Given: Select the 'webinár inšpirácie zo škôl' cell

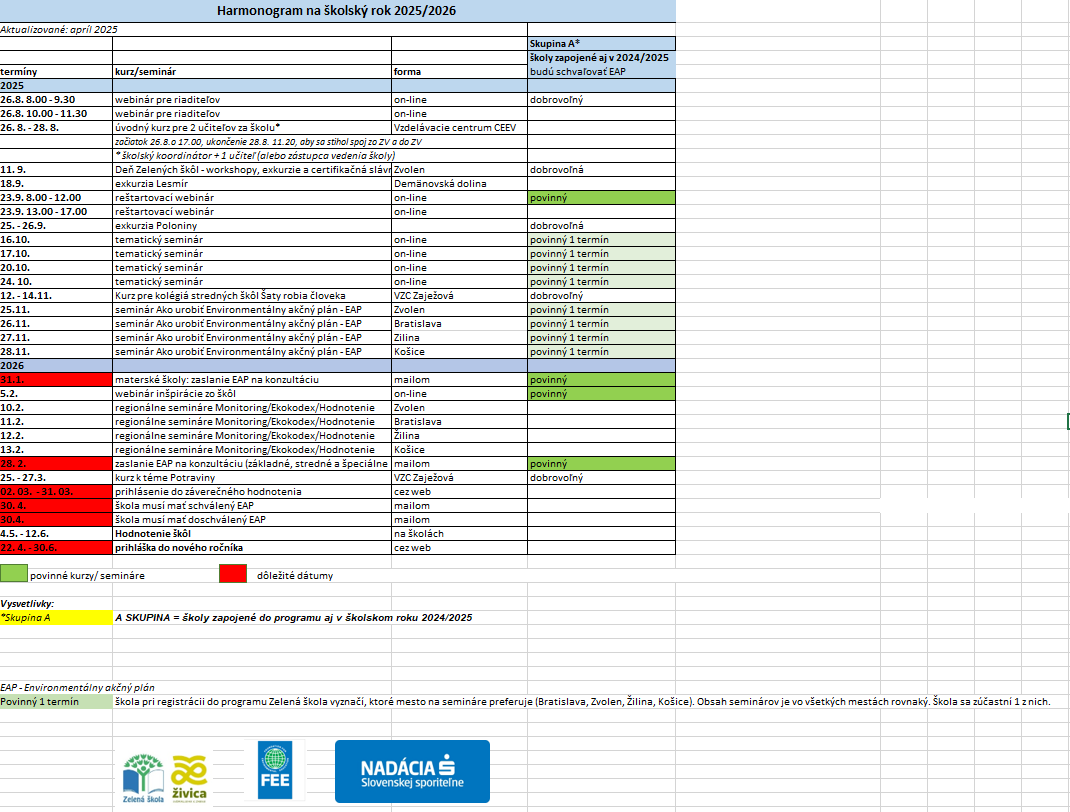Looking at the screenshot, I should point(252,394).
